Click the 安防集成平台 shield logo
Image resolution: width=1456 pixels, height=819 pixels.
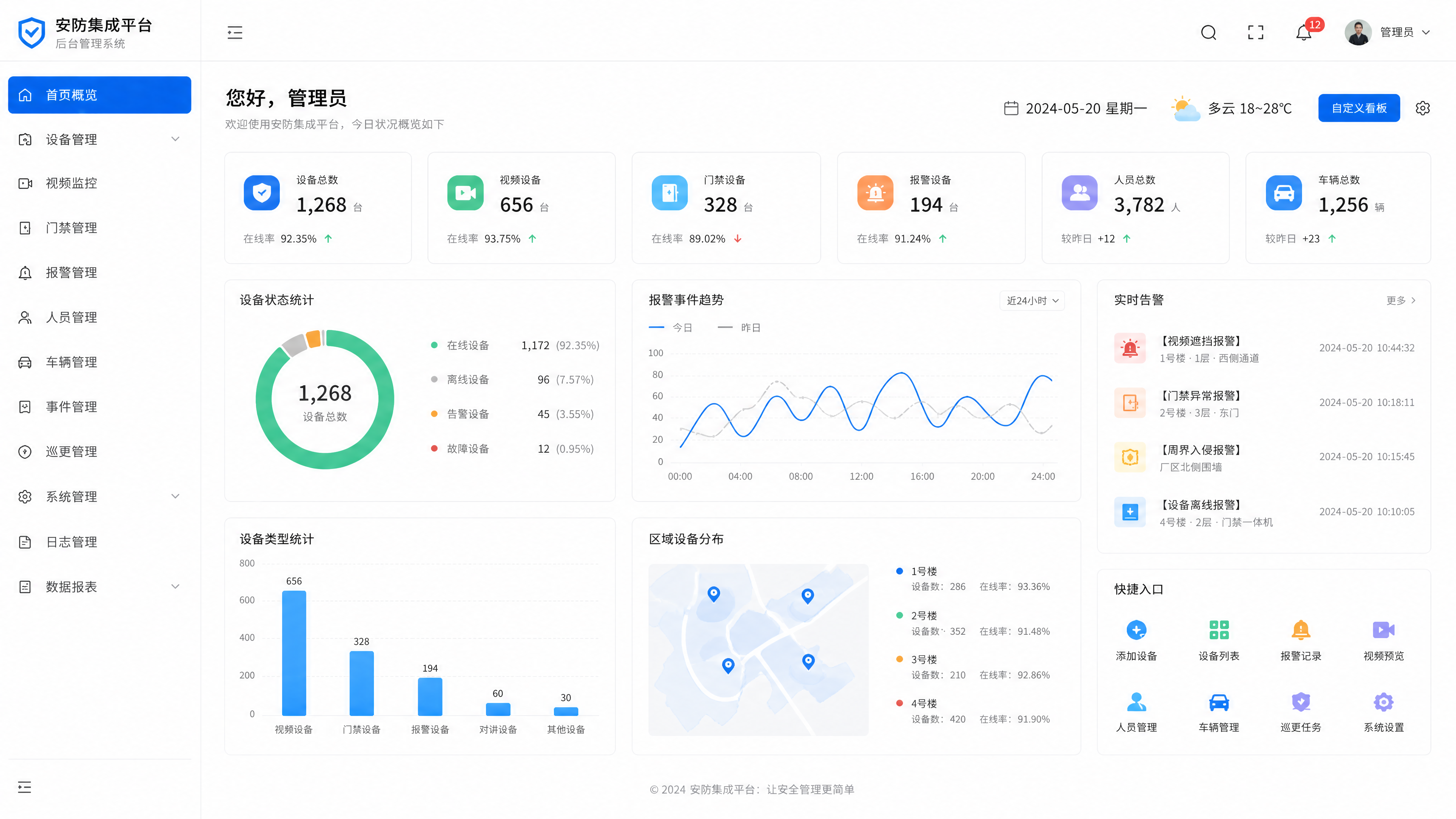click(x=31, y=33)
